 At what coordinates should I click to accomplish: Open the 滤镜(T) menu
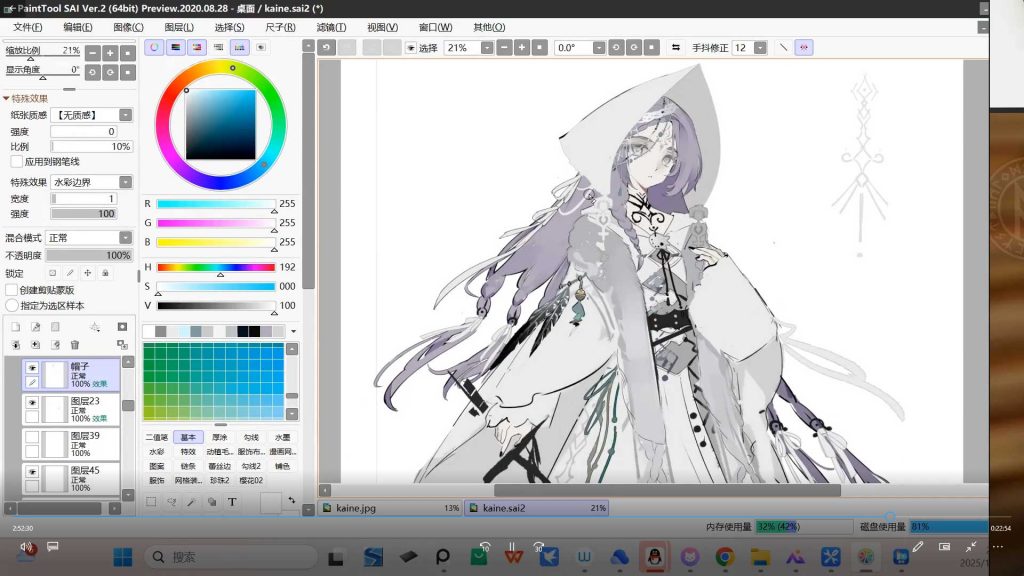click(330, 27)
